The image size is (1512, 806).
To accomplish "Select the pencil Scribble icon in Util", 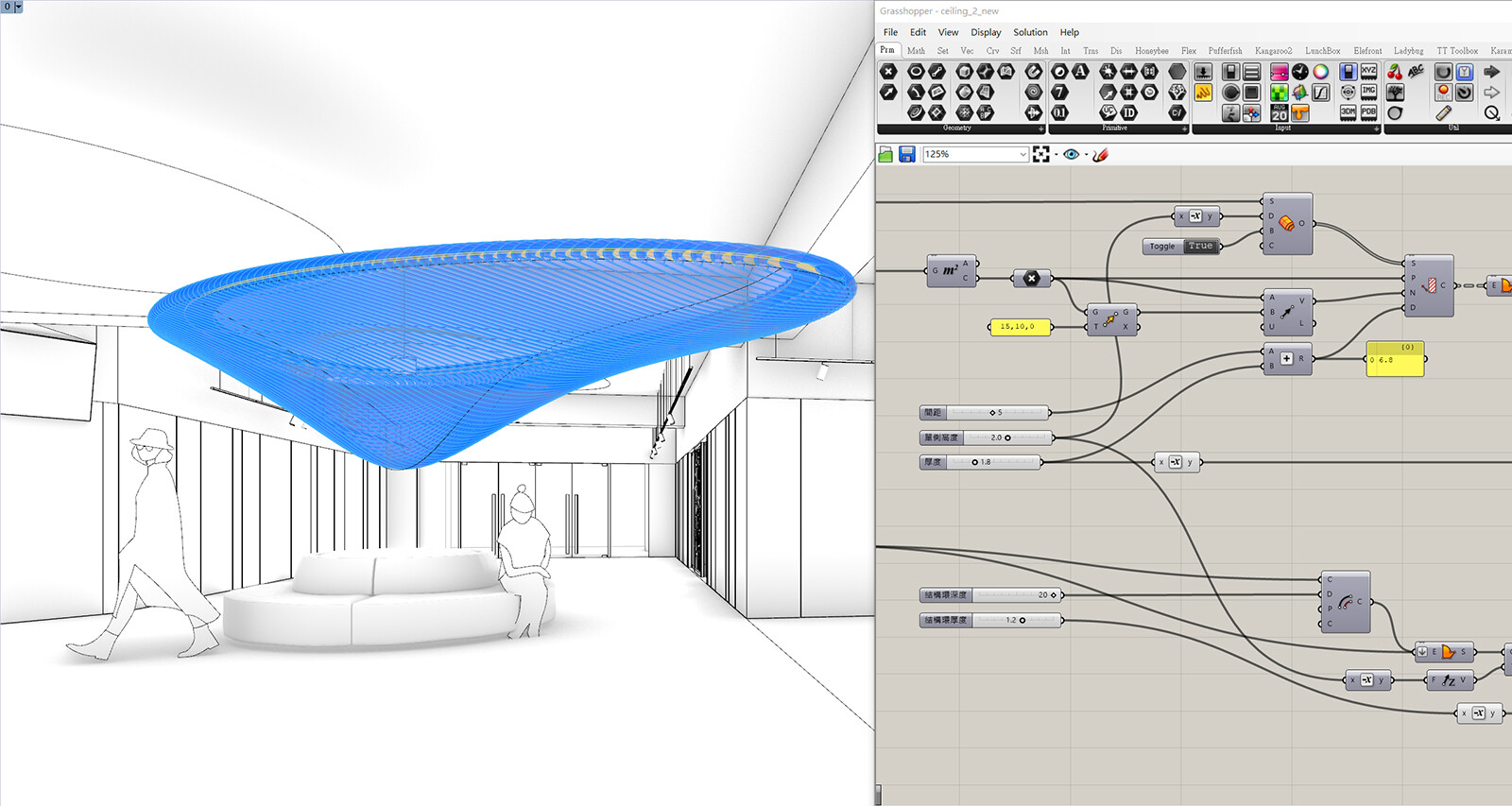I will coord(1443,113).
